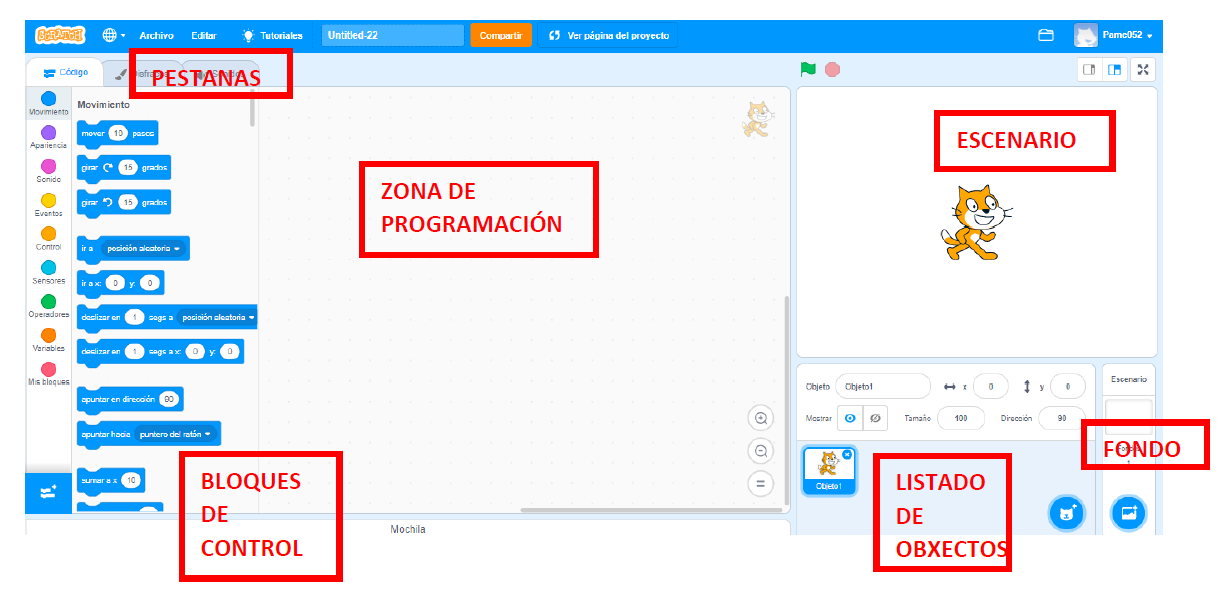Select the yellow Eventos category circle
1221x592 pixels.
(48, 200)
